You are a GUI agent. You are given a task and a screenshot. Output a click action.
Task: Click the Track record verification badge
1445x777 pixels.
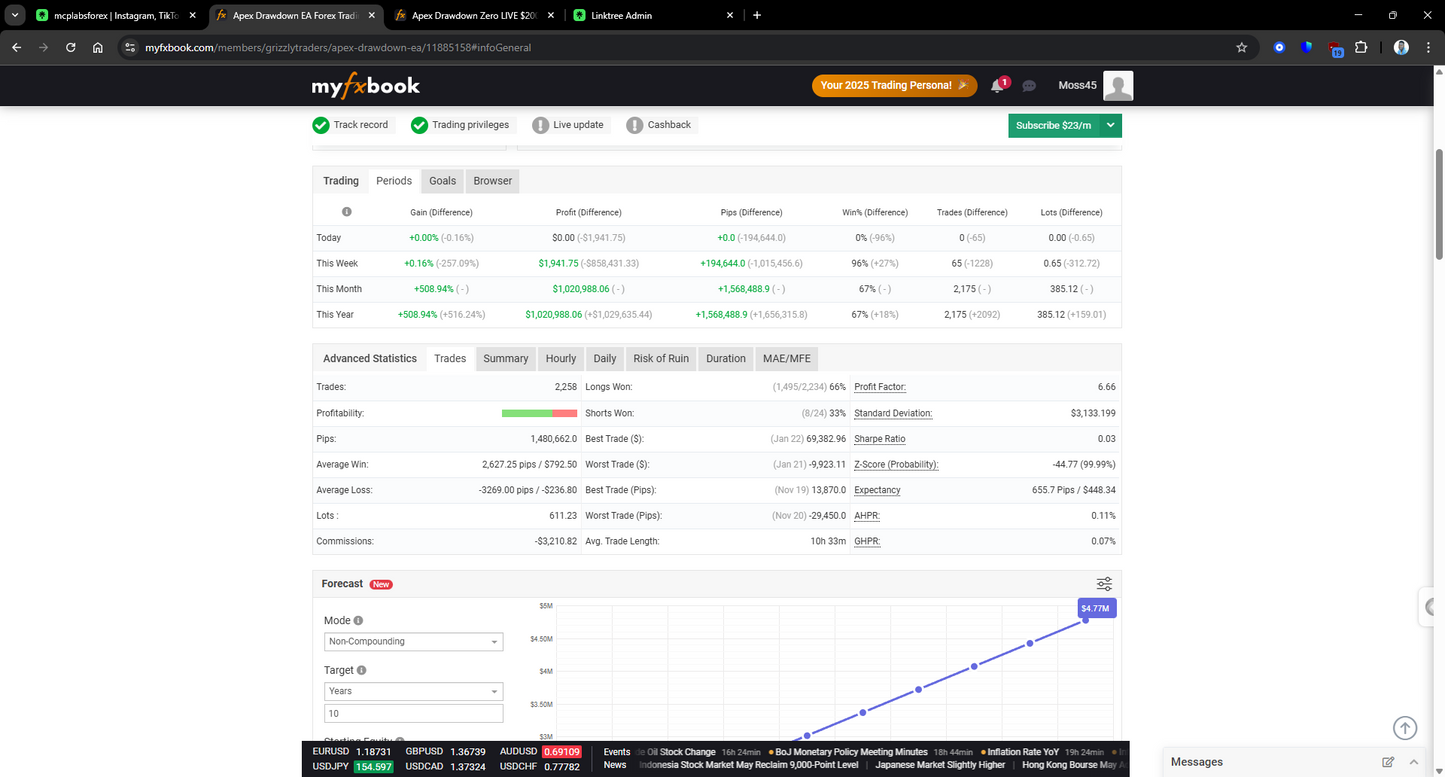click(352, 124)
